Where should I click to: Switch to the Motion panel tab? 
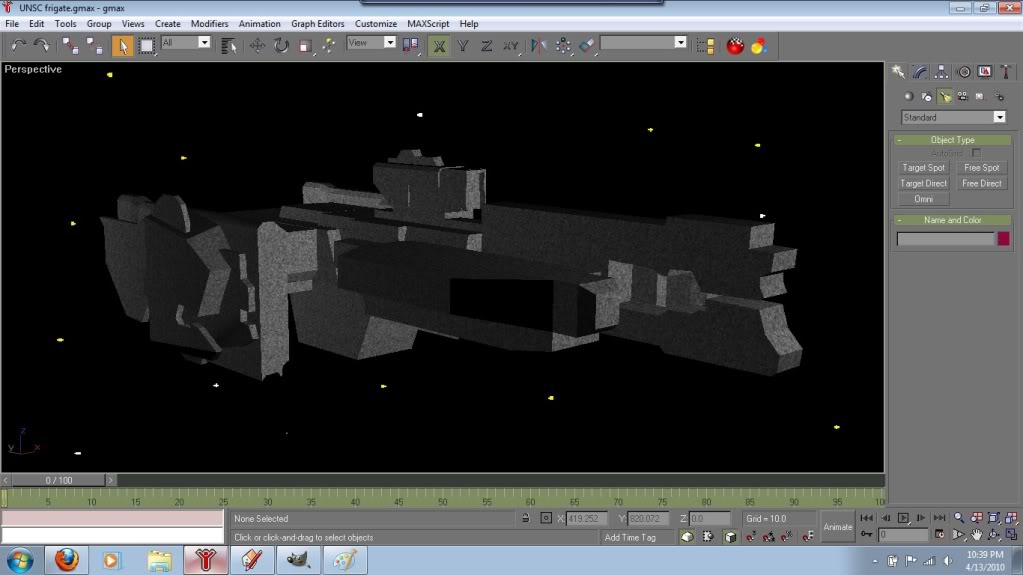click(964, 72)
